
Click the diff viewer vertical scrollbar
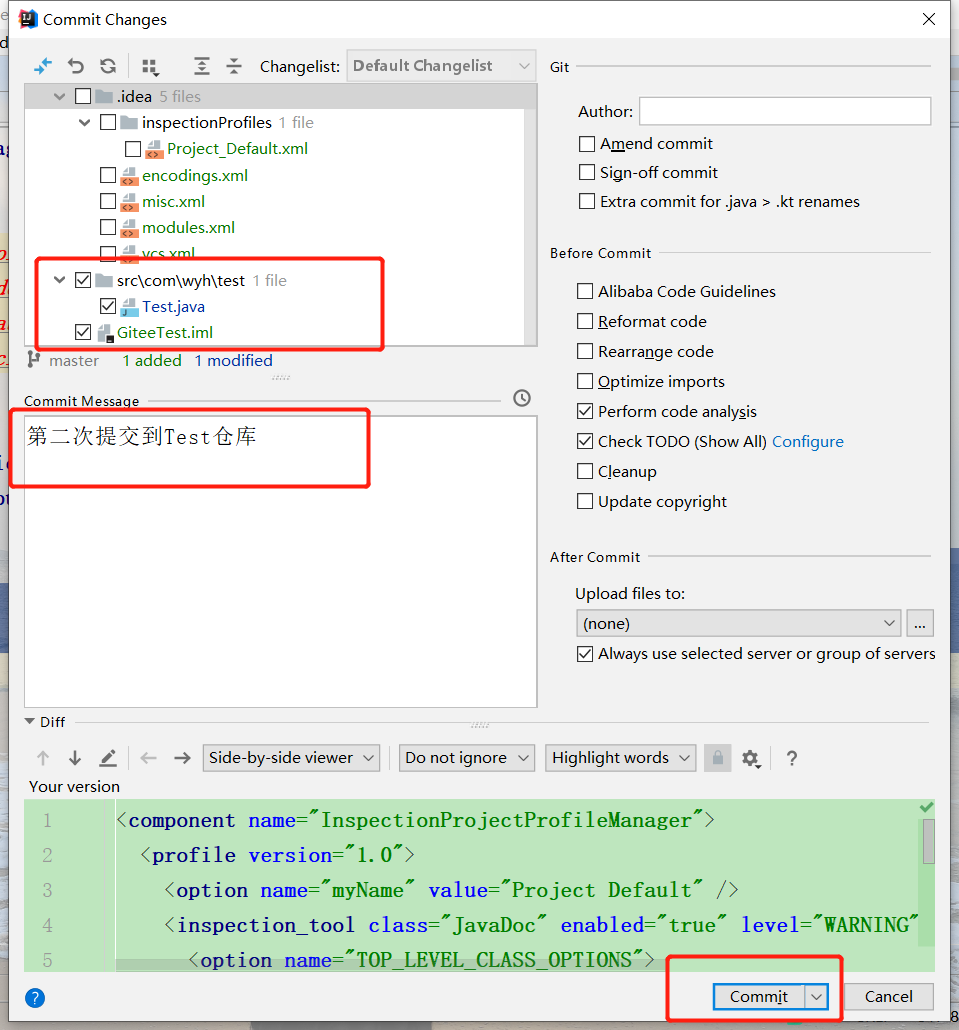(928, 842)
